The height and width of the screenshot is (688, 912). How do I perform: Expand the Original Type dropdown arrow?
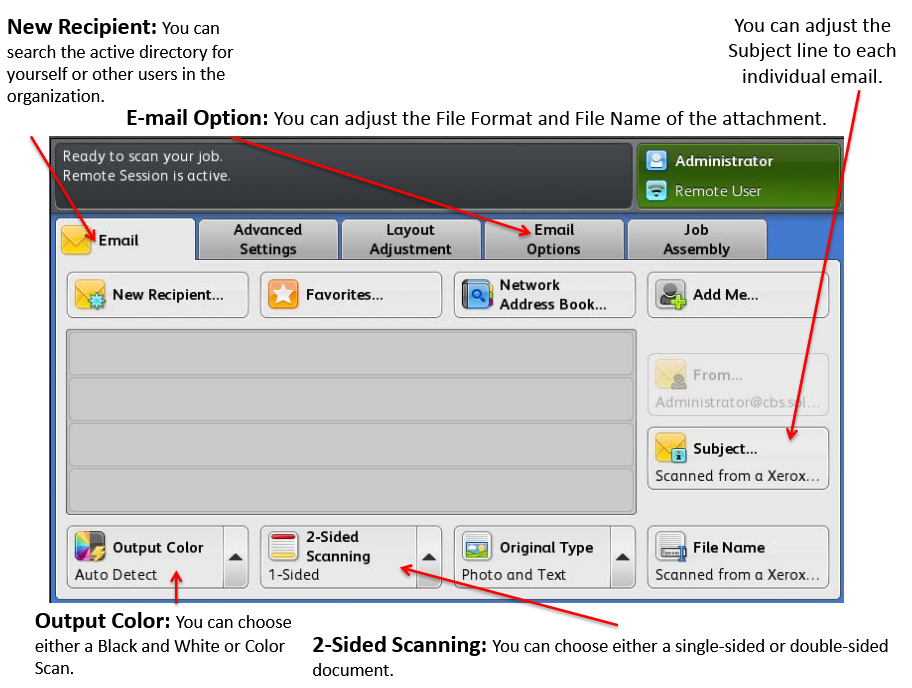(x=622, y=557)
